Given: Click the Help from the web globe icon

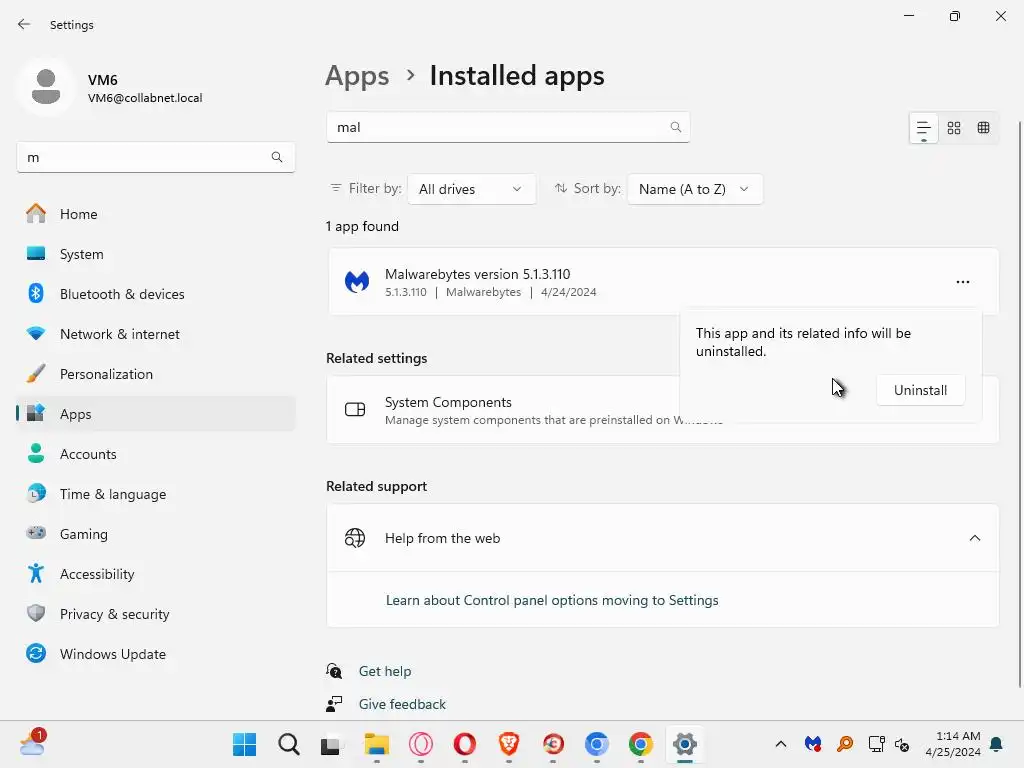Looking at the screenshot, I should [355, 538].
